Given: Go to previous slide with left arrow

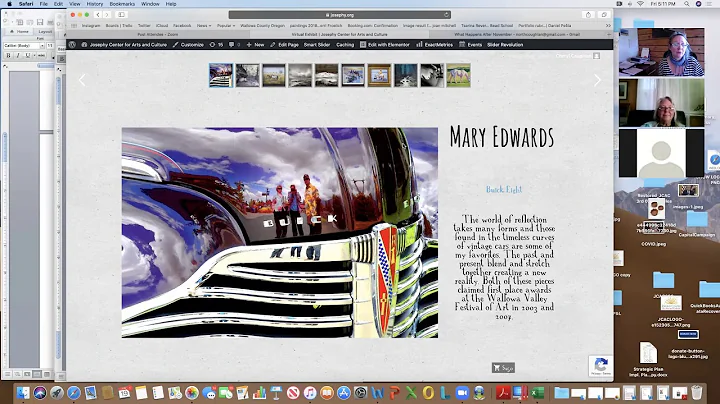Looking at the screenshot, I should (82, 80).
